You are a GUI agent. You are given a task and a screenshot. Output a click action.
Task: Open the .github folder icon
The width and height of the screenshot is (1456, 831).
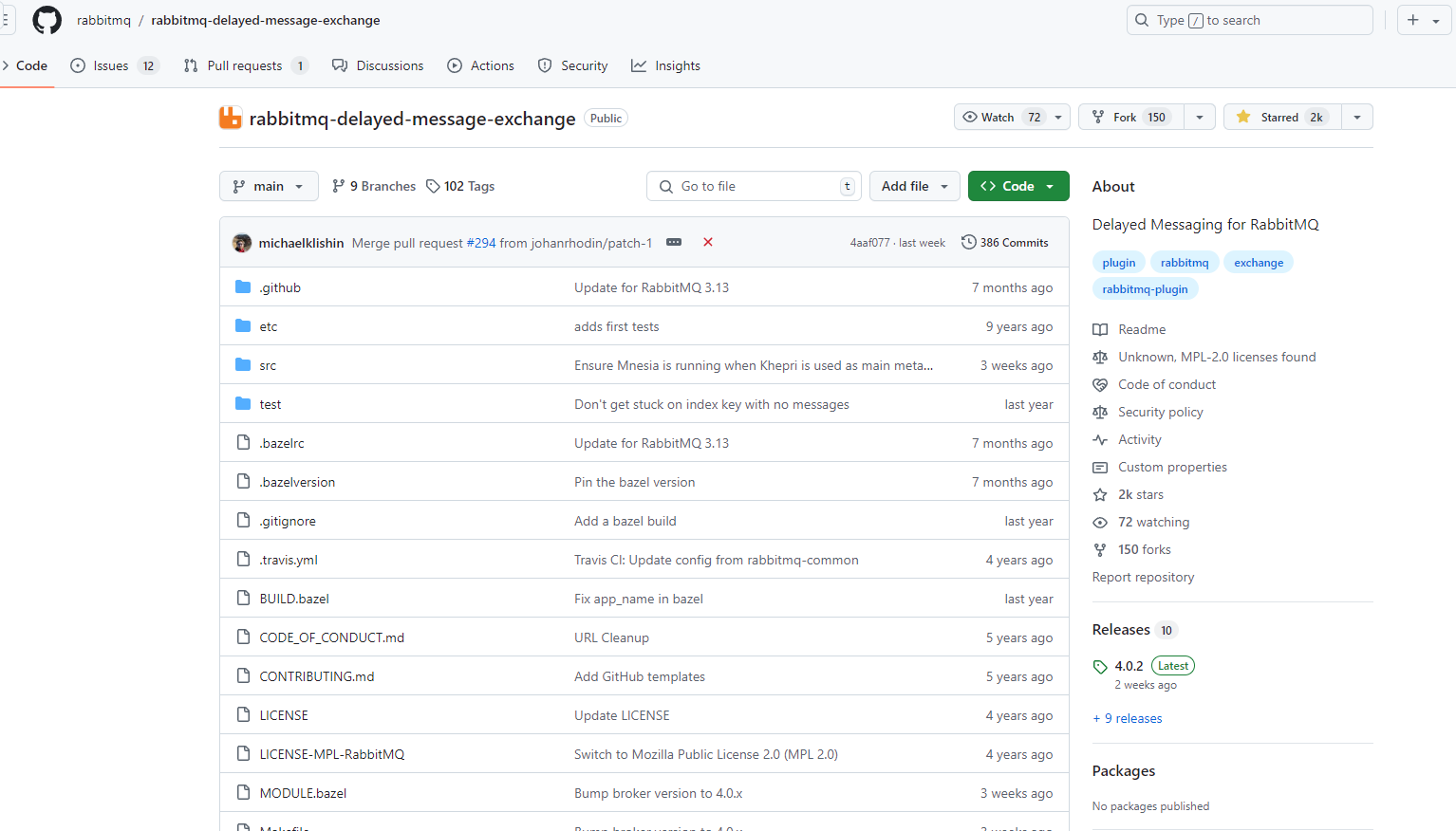(x=243, y=286)
